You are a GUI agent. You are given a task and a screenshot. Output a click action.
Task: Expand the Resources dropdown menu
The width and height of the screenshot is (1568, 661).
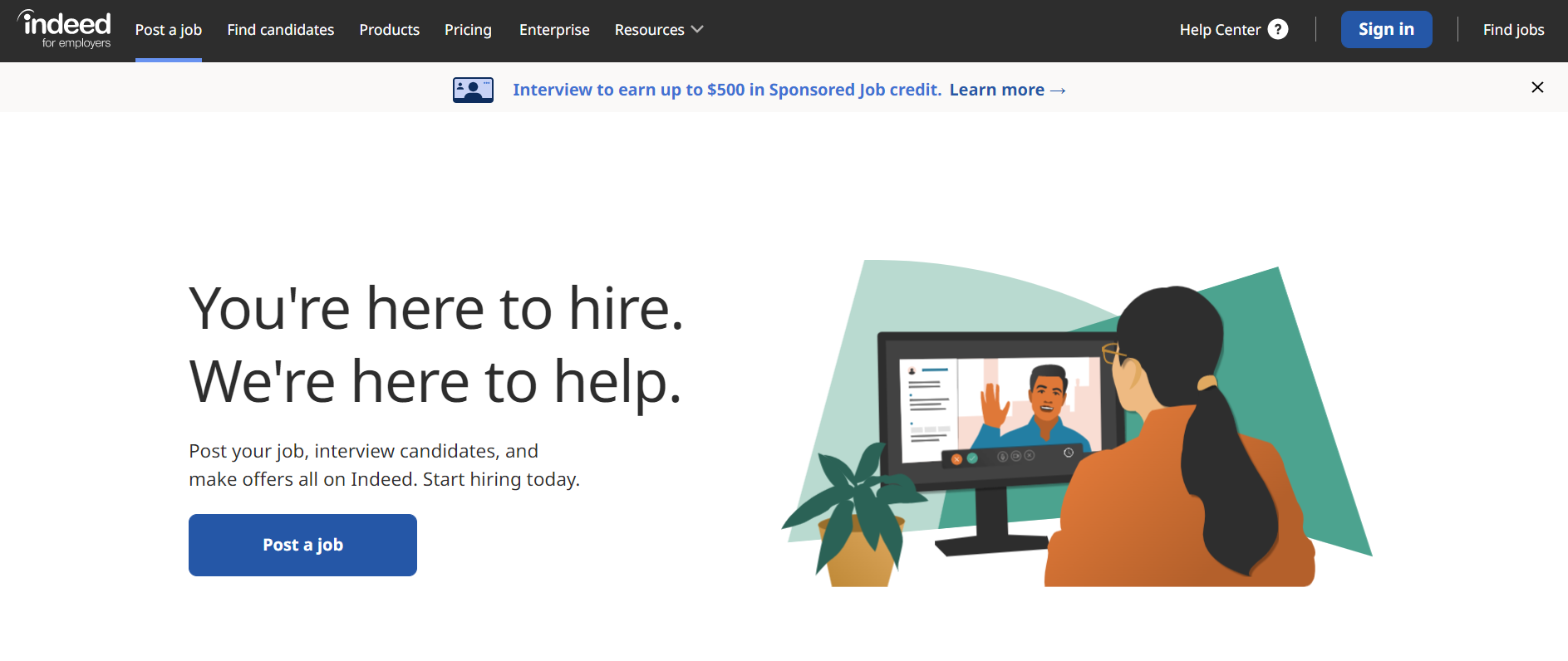pyautogui.click(x=659, y=30)
